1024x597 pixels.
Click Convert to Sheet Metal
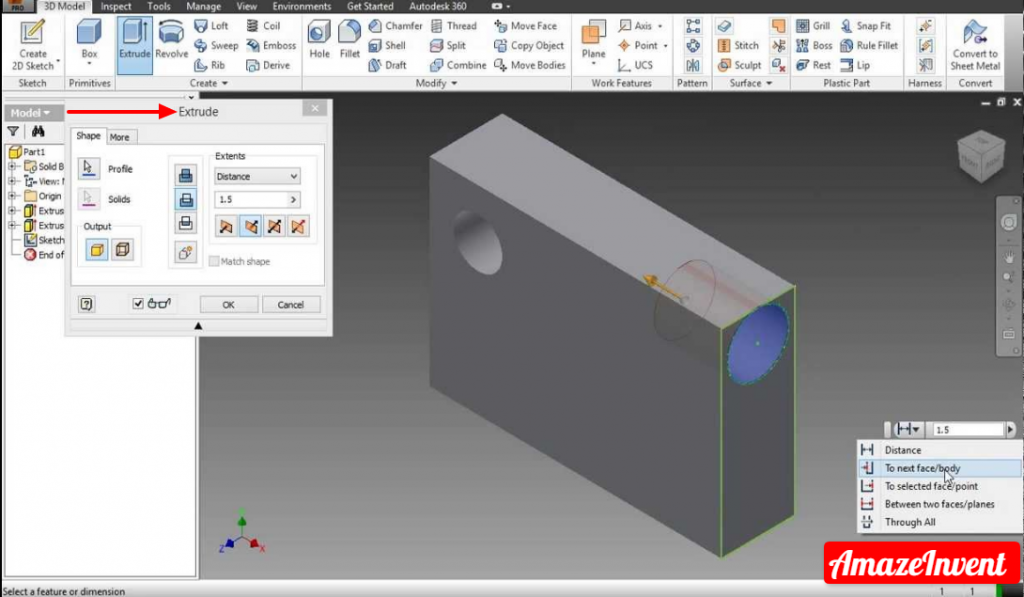pyautogui.click(x=975, y=46)
